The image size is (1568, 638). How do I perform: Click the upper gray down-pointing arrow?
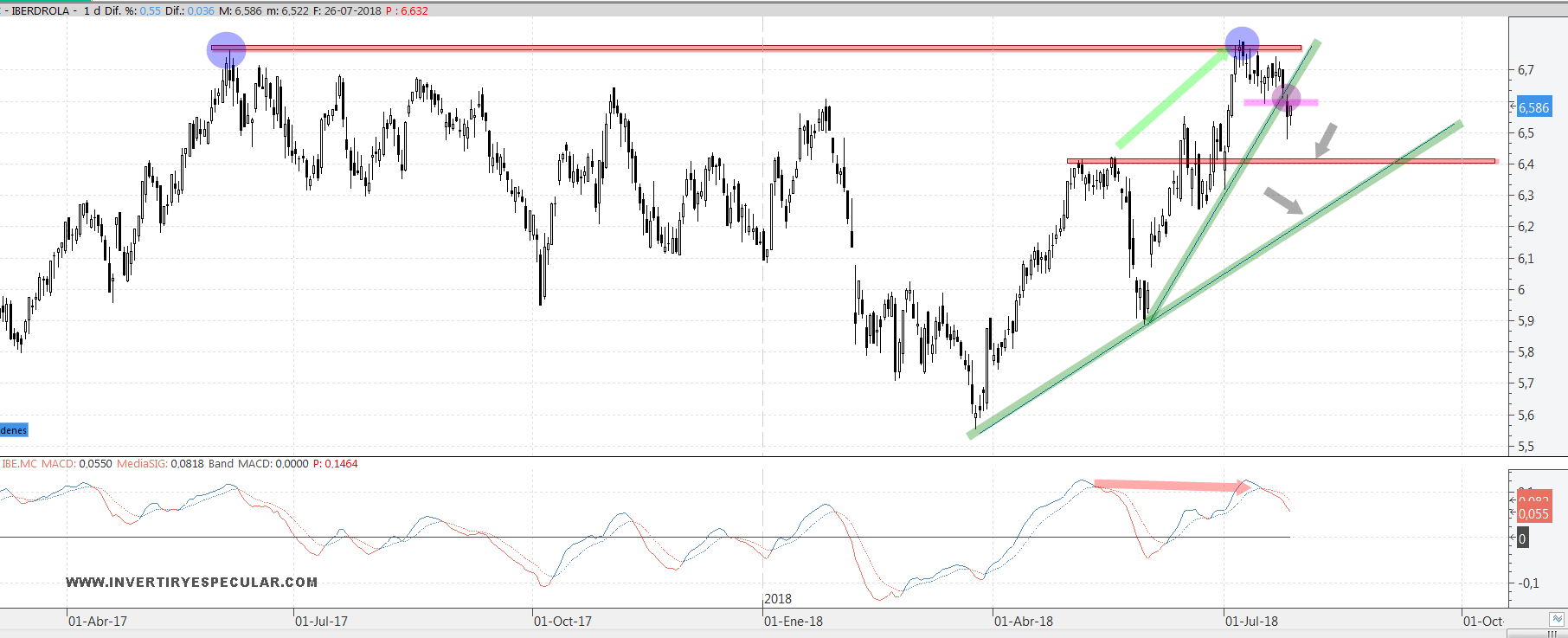click(x=1325, y=140)
